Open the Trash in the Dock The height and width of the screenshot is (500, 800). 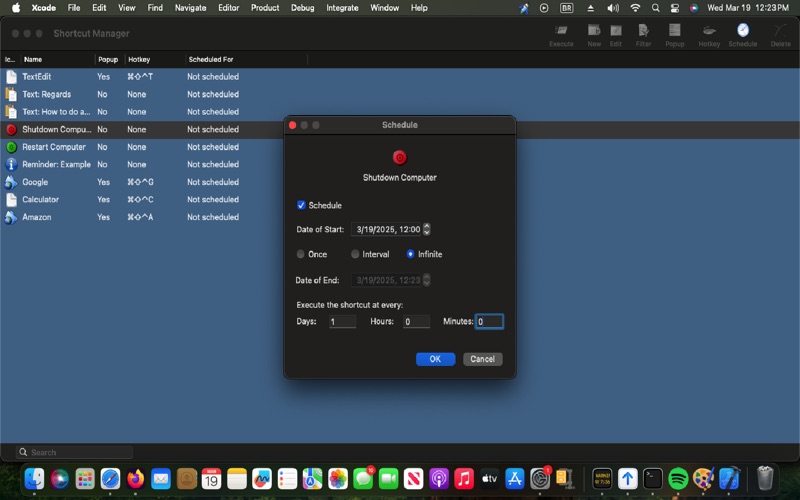(x=765, y=479)
